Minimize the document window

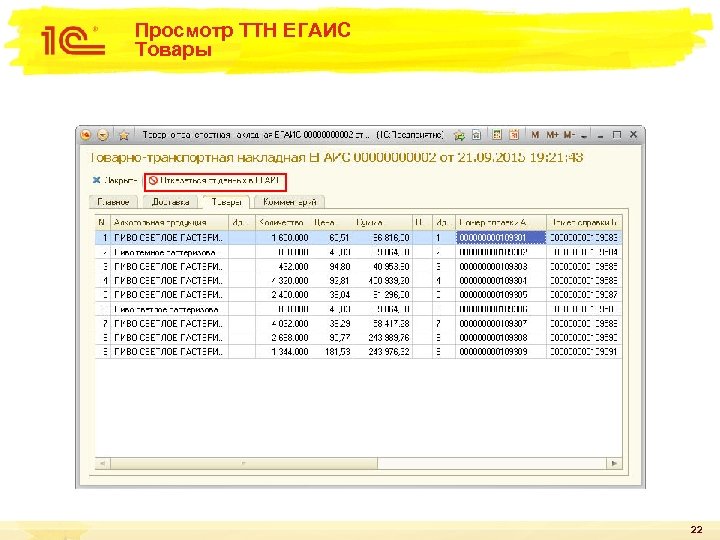tap(601, 135)
